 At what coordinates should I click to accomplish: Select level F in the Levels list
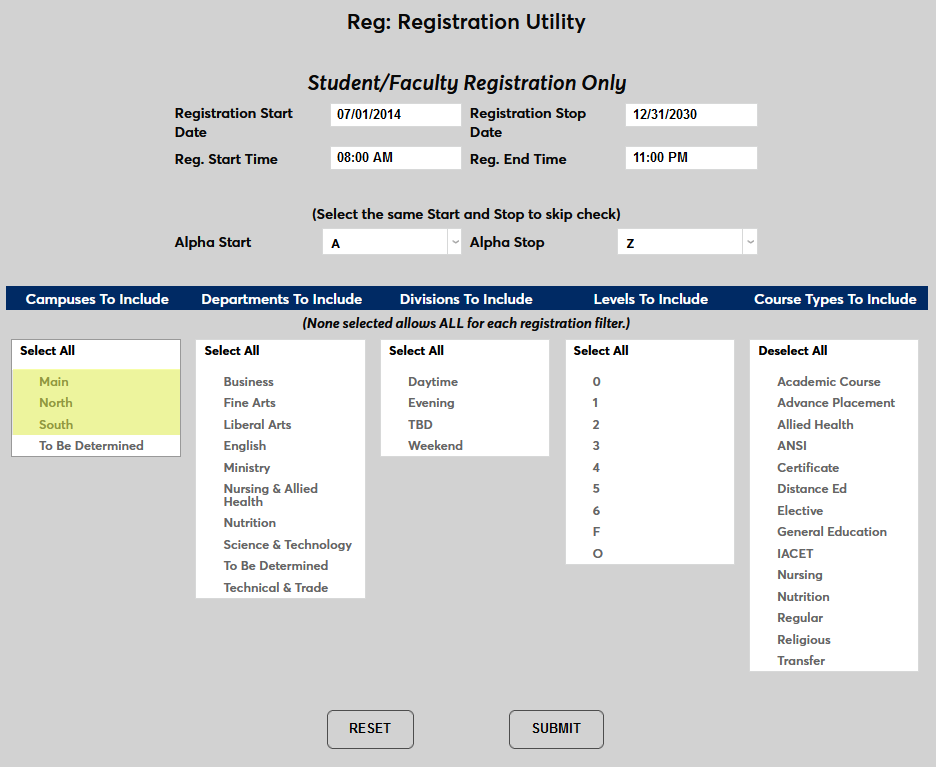(596, 531)
